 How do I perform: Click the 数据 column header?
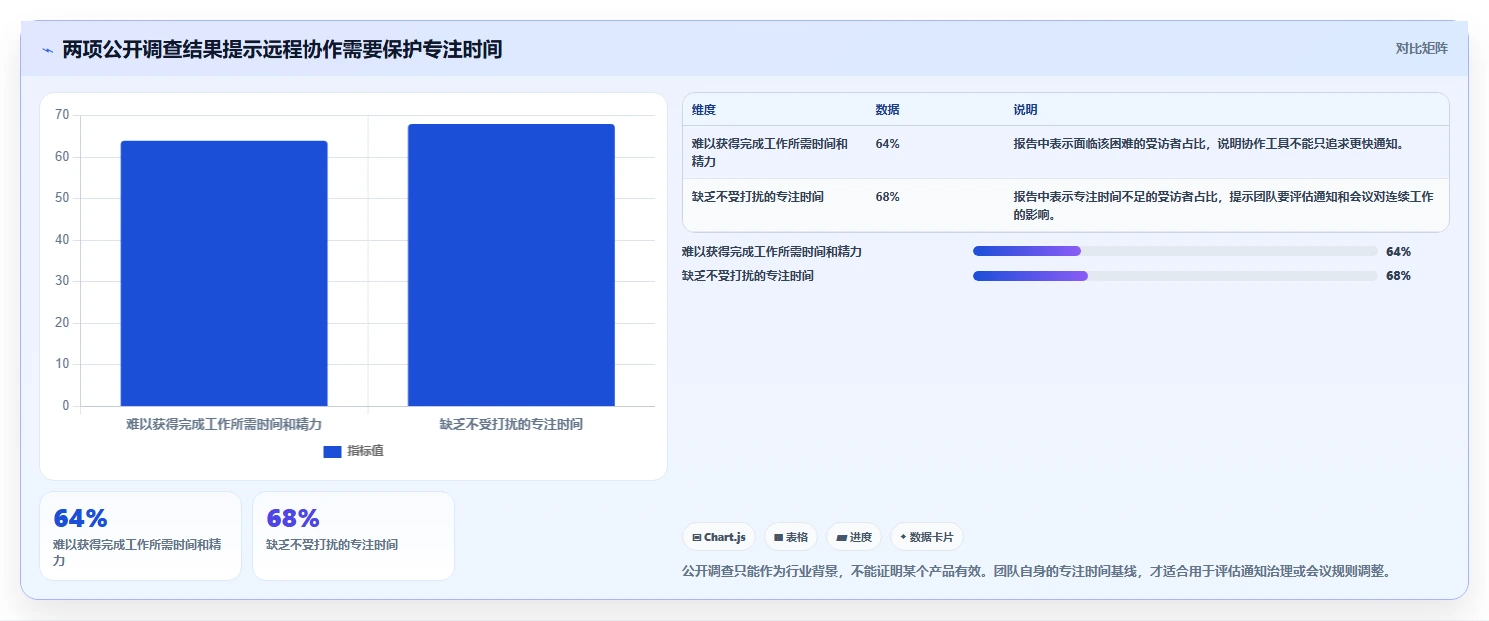(x=887, y=110)
